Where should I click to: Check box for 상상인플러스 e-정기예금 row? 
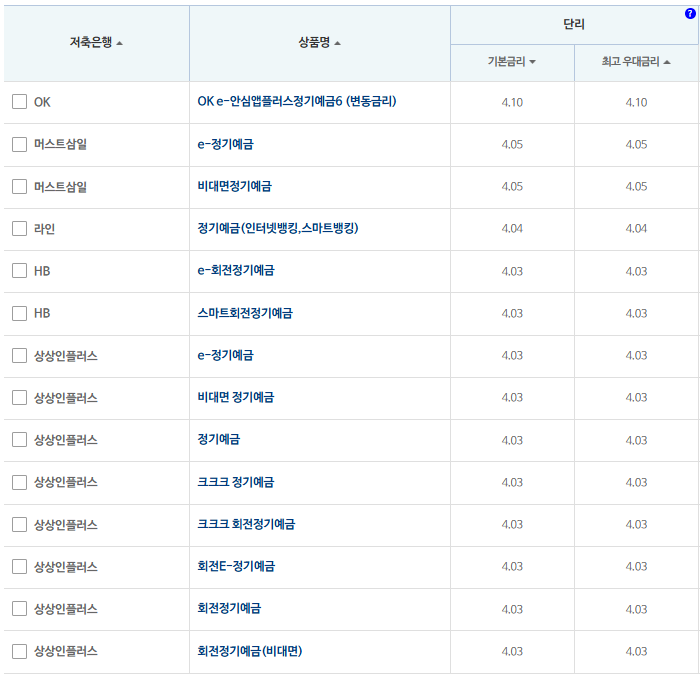pyautogui.click(x=19, y=355)
